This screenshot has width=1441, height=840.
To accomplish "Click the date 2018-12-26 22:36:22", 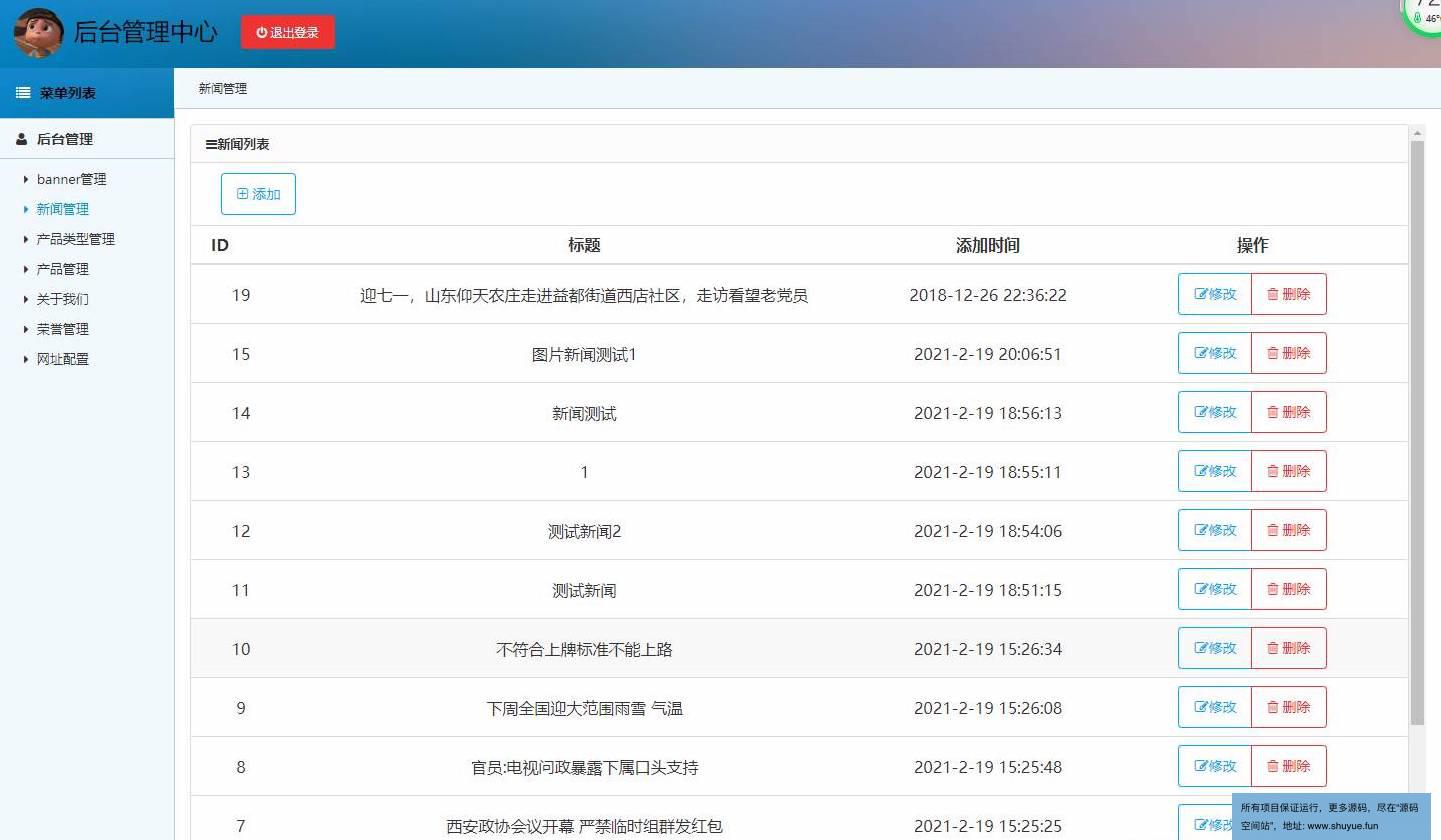I will pos(988,295).
